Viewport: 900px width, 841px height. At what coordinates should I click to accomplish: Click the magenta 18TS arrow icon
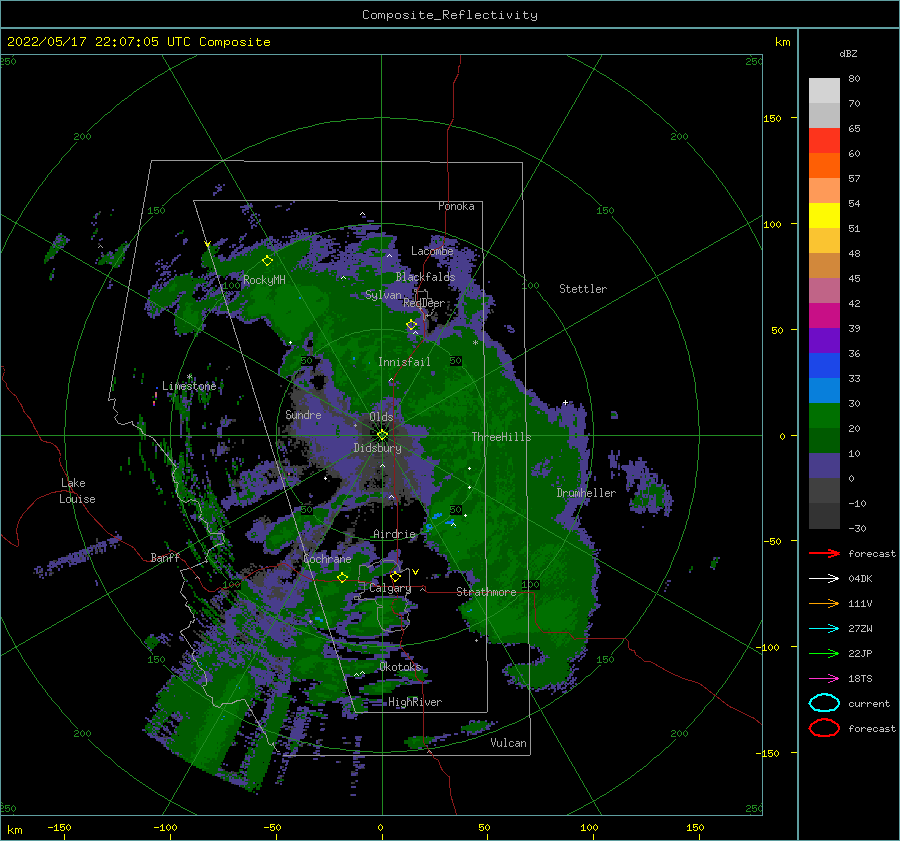click(824, 679)
